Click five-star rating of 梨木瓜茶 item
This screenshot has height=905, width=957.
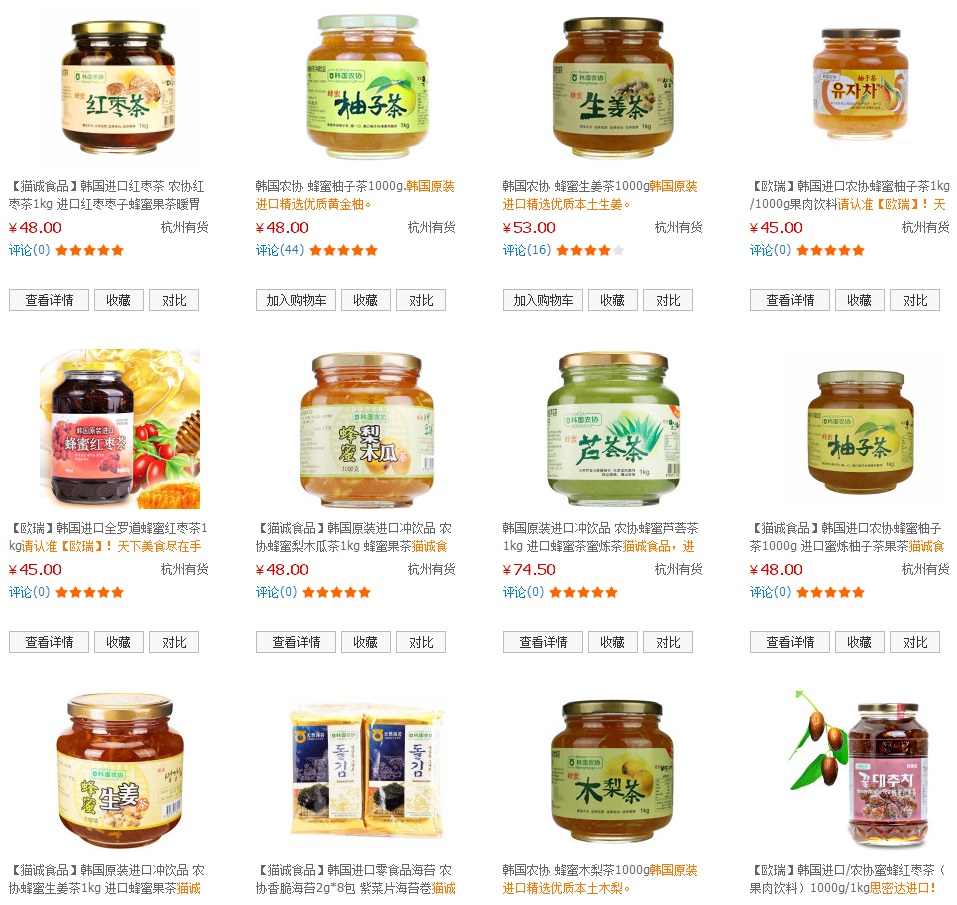click(336, 592)
